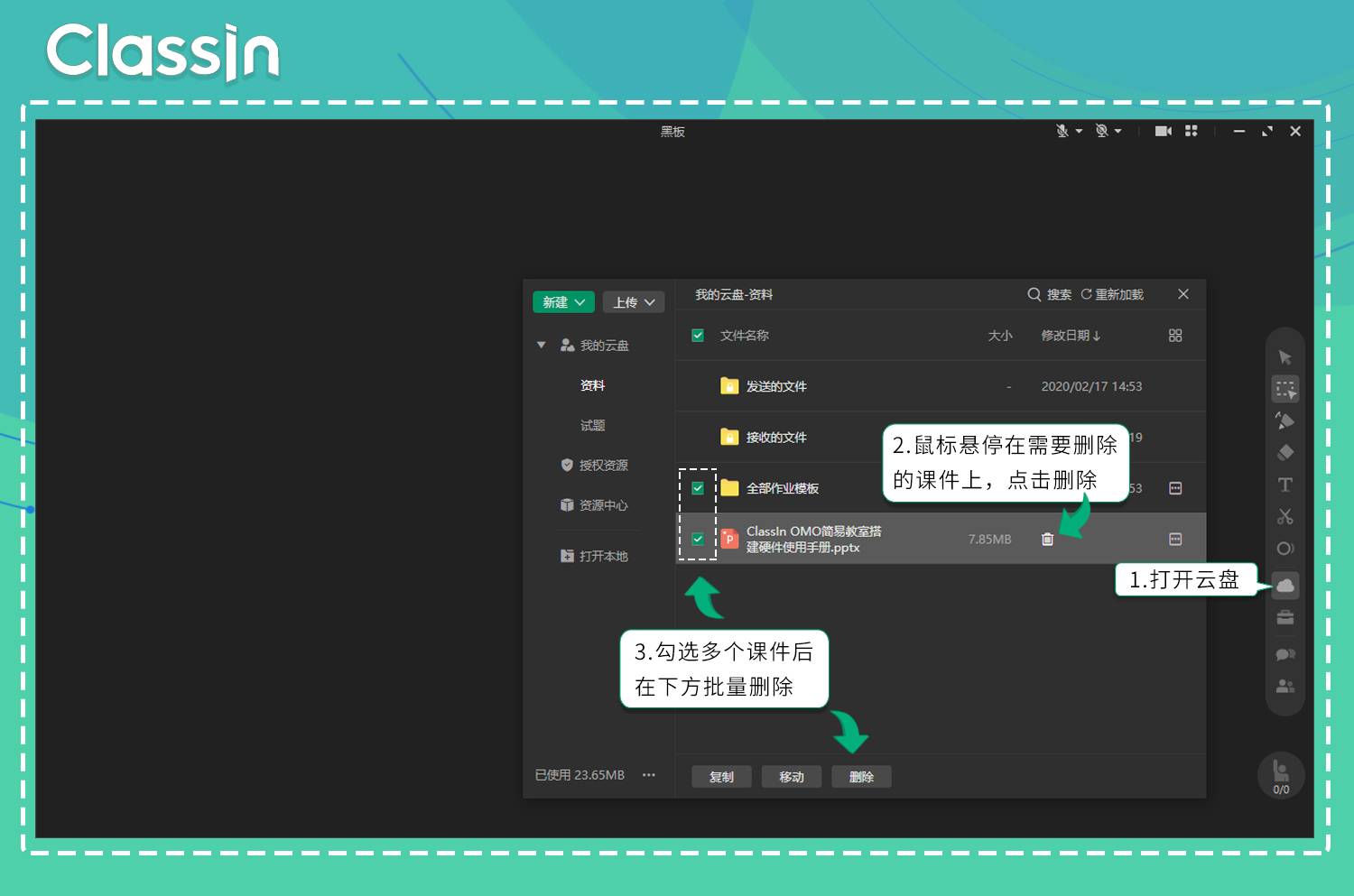Close the cloud drive panel
Screen dimensions: 1354x896
(x=1183, y=294)
